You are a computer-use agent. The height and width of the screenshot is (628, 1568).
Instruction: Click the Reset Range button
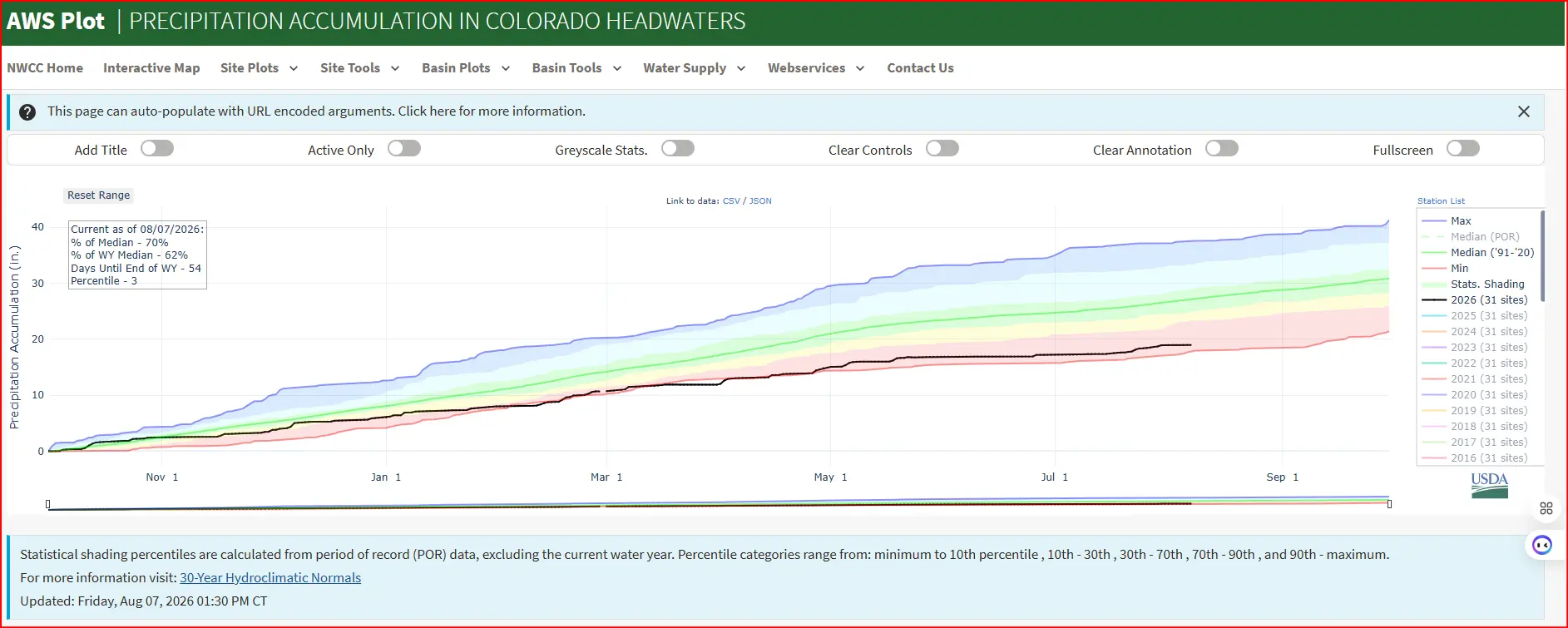pyautogui.click(x=99, y=195)
